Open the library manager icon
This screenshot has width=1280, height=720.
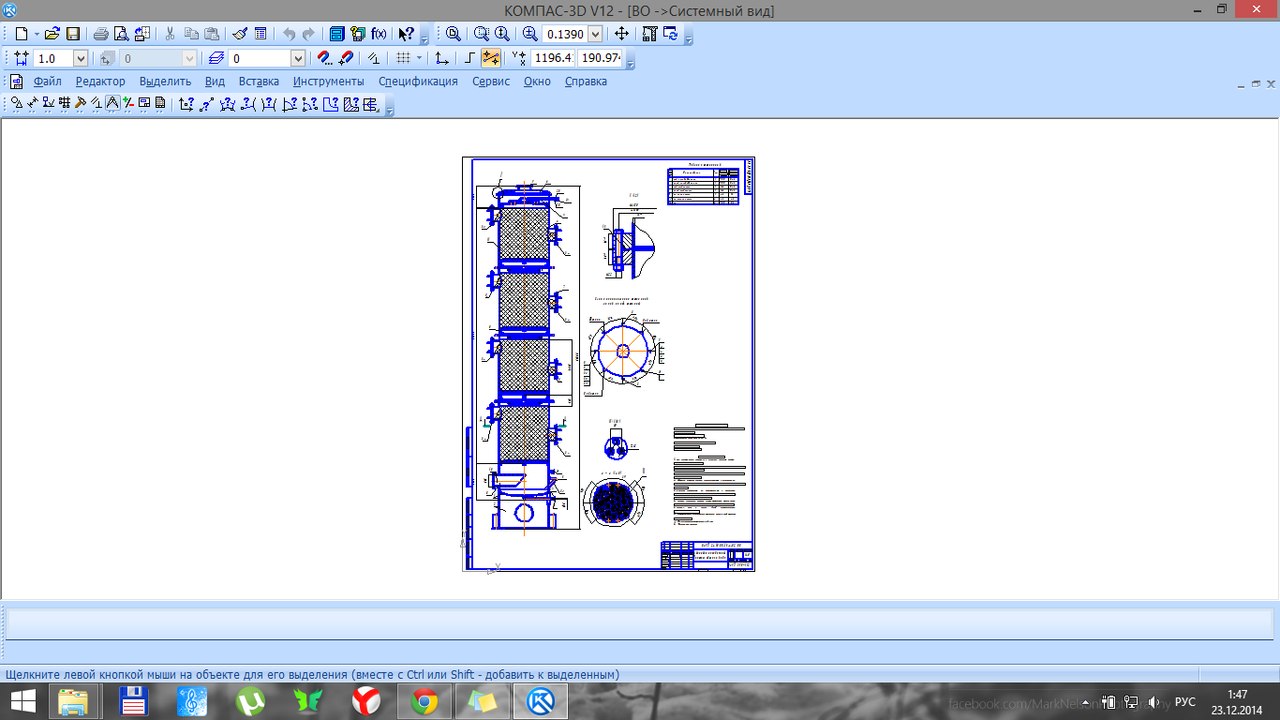tap(337, 33)
